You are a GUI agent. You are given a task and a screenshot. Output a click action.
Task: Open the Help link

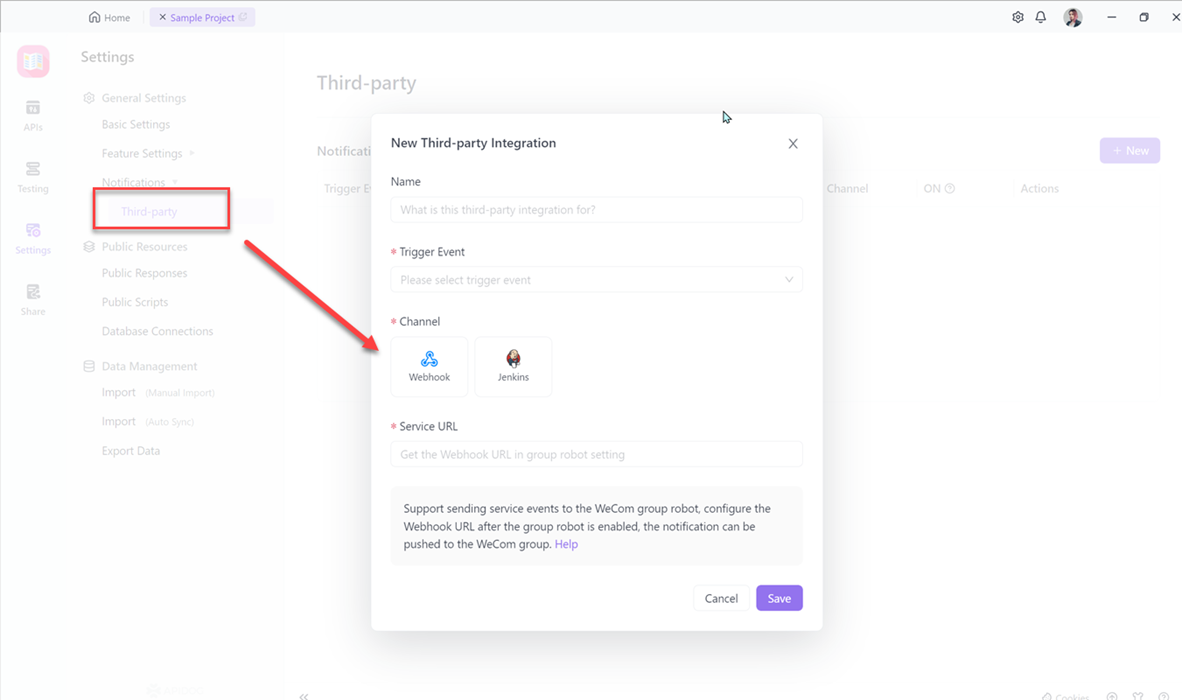pyautogui.click(x=566, y=544)
